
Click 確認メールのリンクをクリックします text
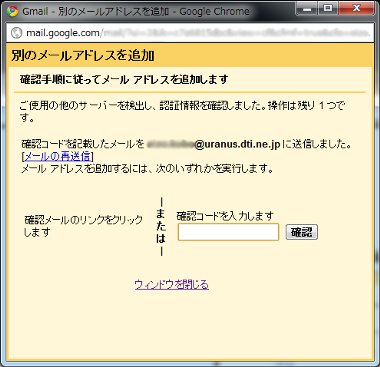pos(83,226)
